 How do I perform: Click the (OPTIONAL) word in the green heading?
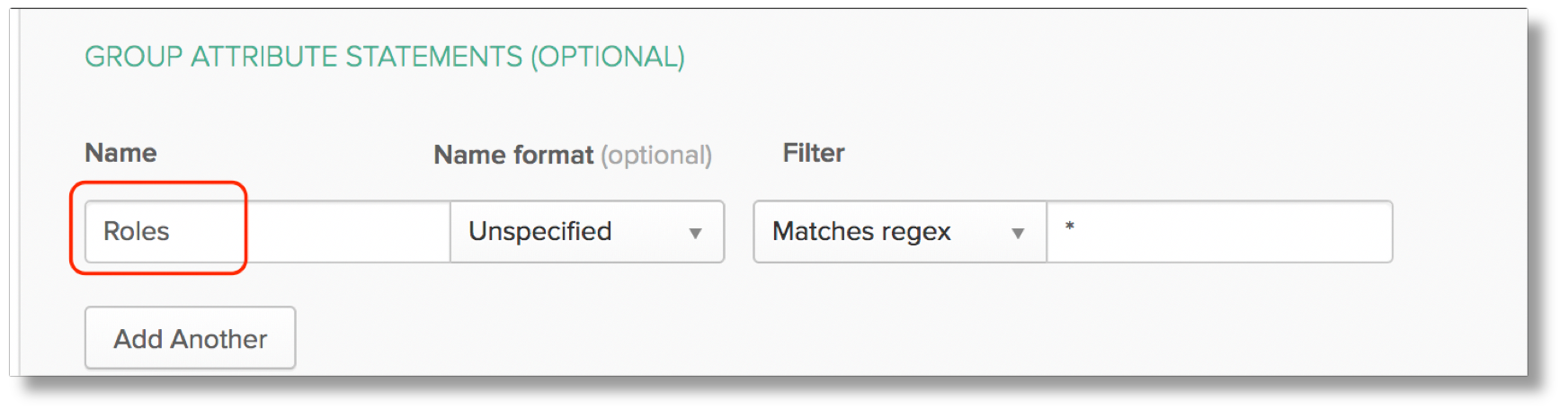coord(608,57)
